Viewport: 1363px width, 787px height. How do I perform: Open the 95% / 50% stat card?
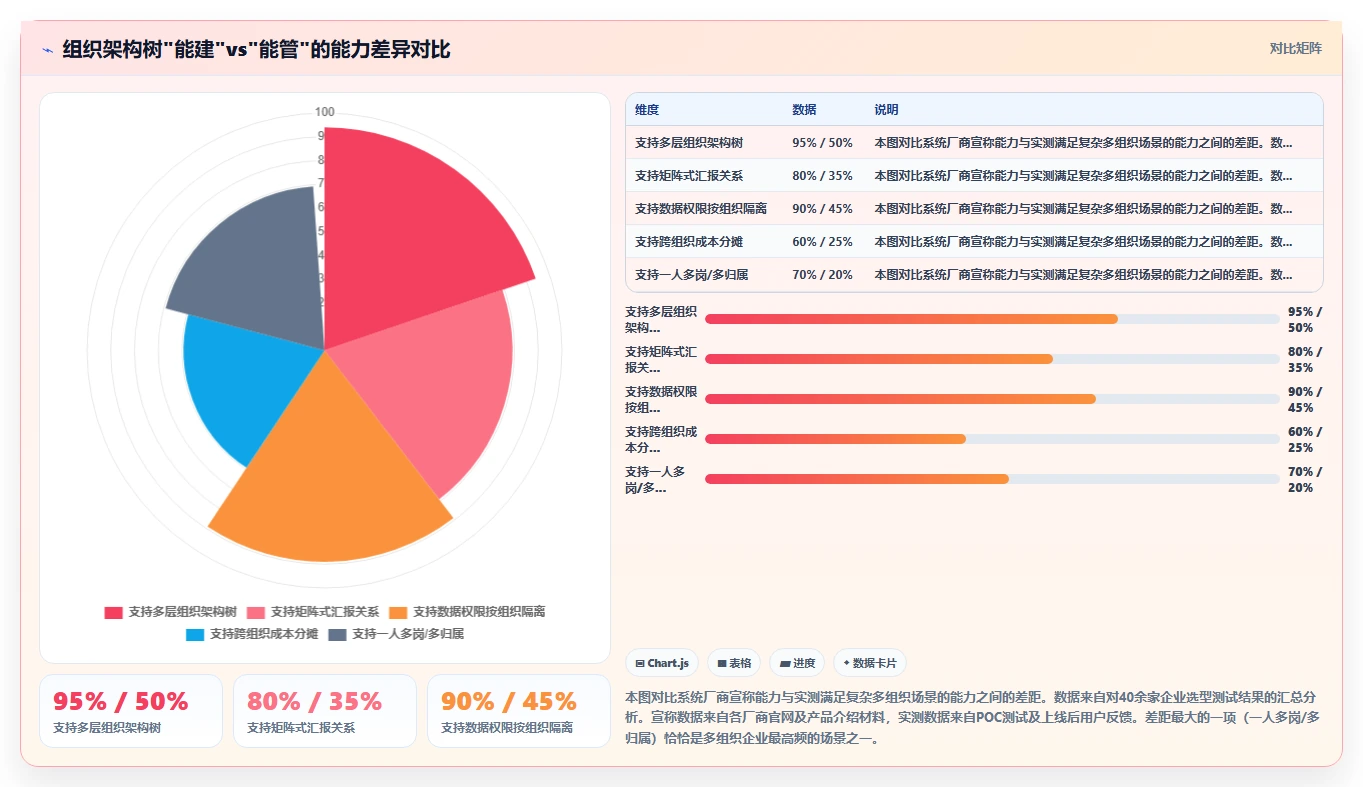[131, 711]
